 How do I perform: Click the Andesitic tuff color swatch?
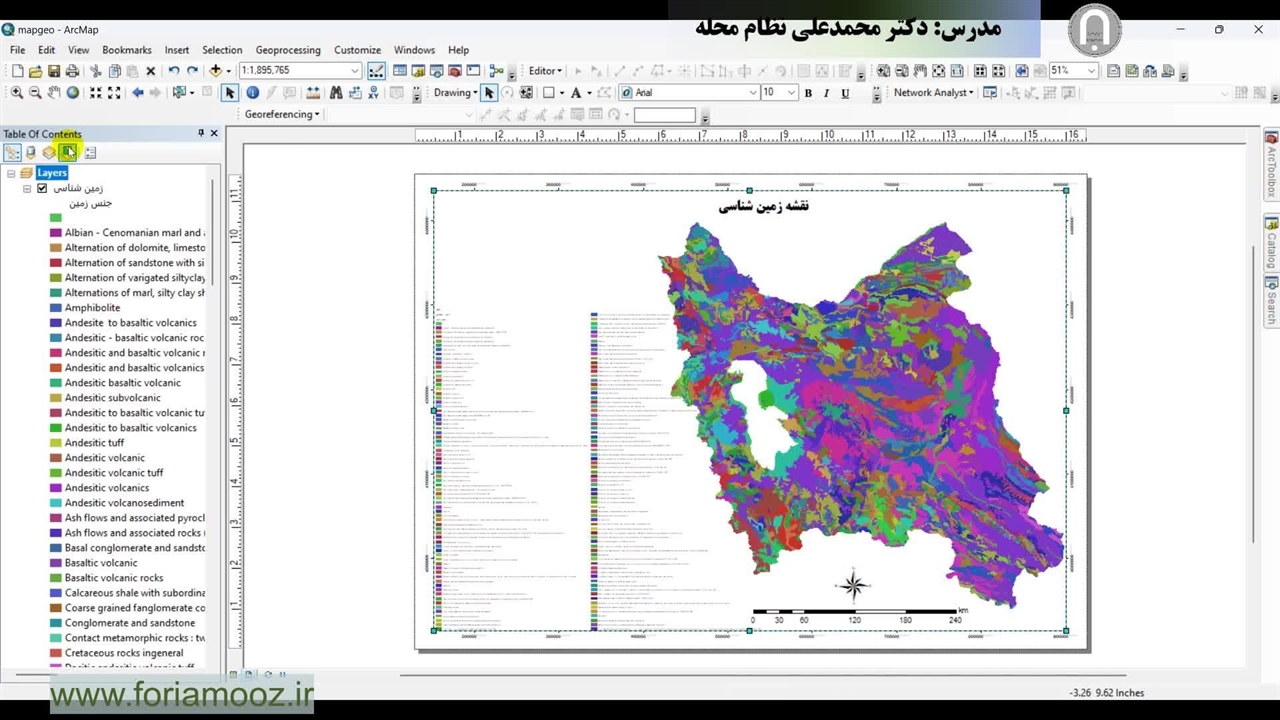point(56,443)
